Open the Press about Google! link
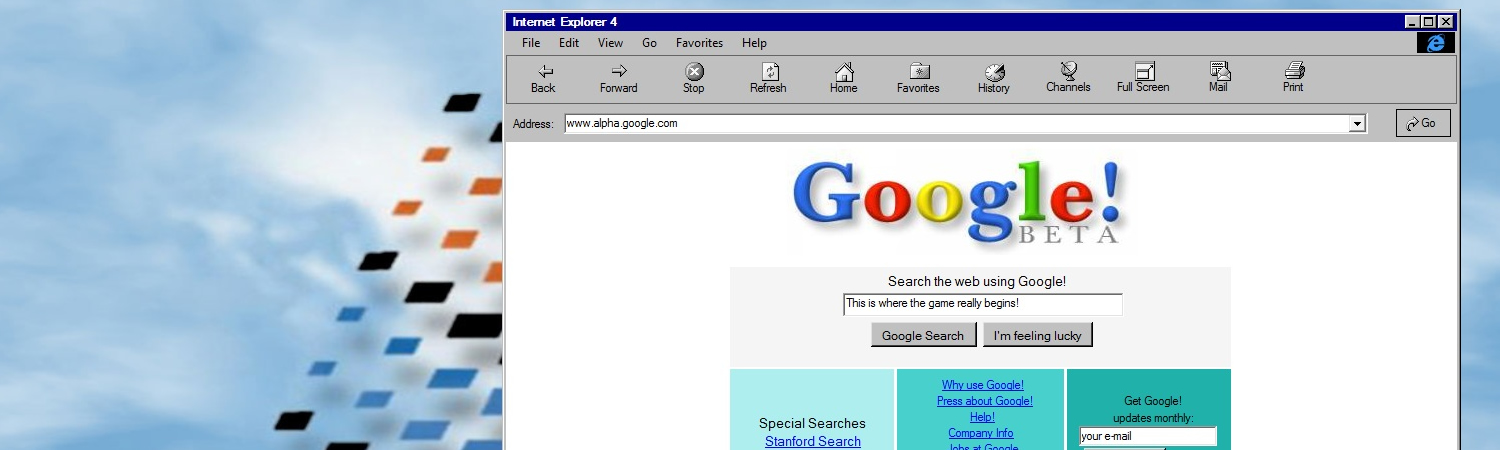Screen dimensions: 1500x450 coord(985,401)
